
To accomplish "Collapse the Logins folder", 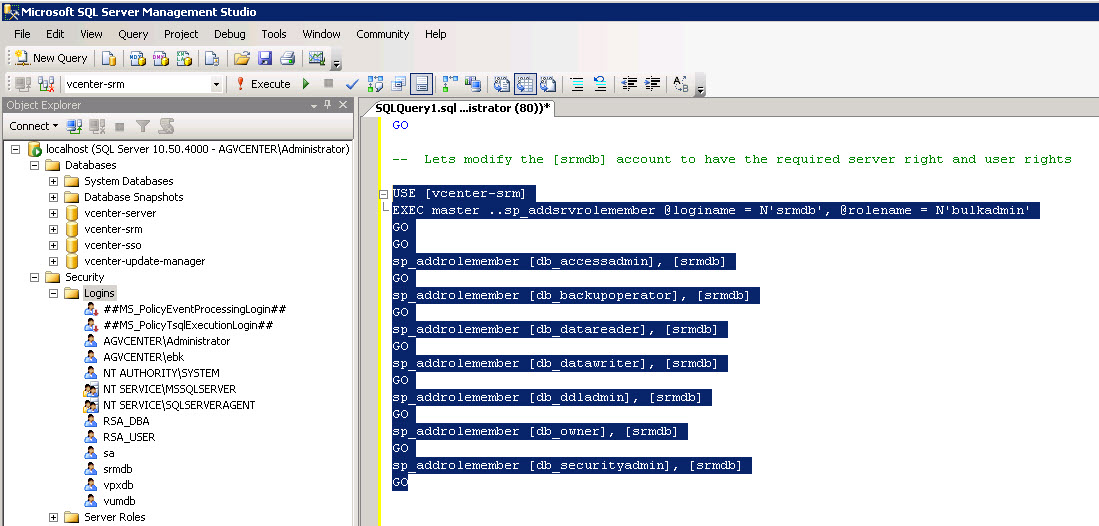I will coord(53,293).
